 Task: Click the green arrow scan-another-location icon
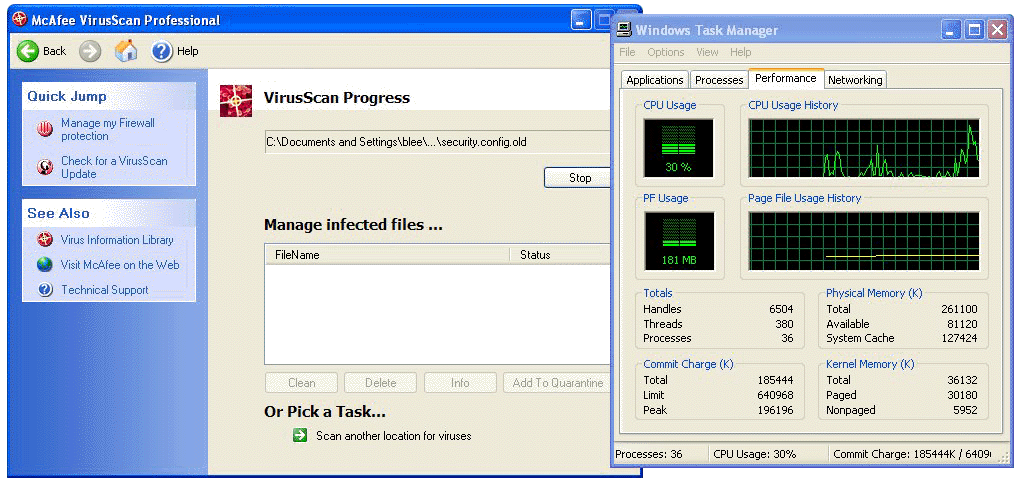pyautogui.click(x=300, y=435)
